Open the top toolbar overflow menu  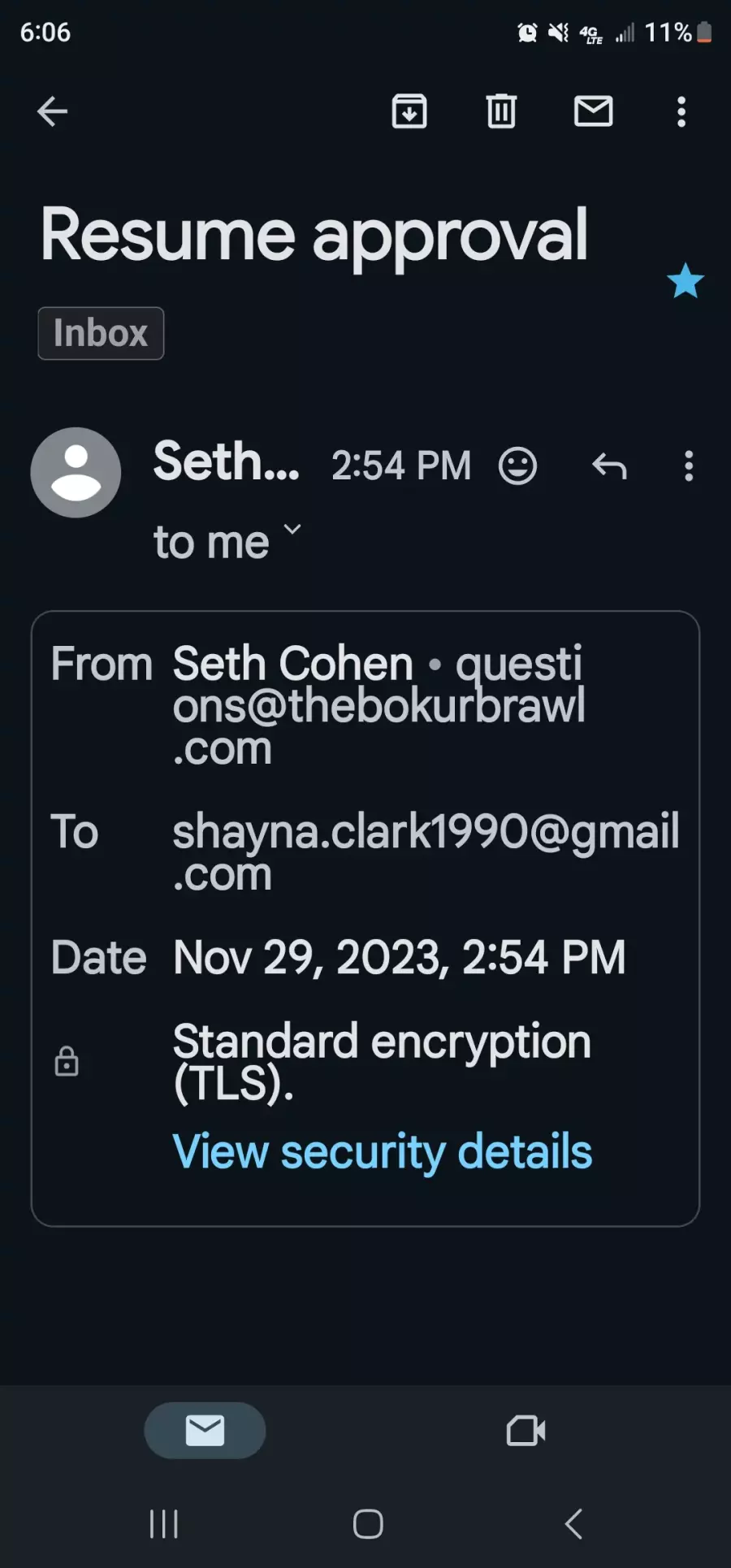[681, 111]
